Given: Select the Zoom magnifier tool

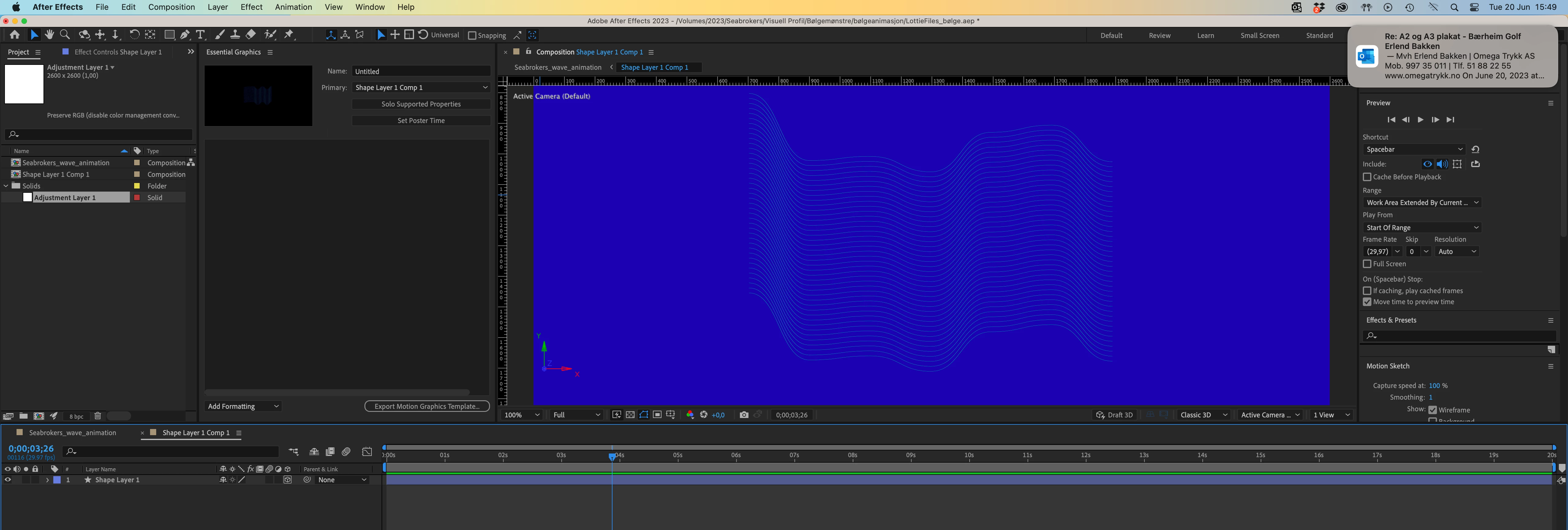Looking at the screenshot, I should click(65, 35).
